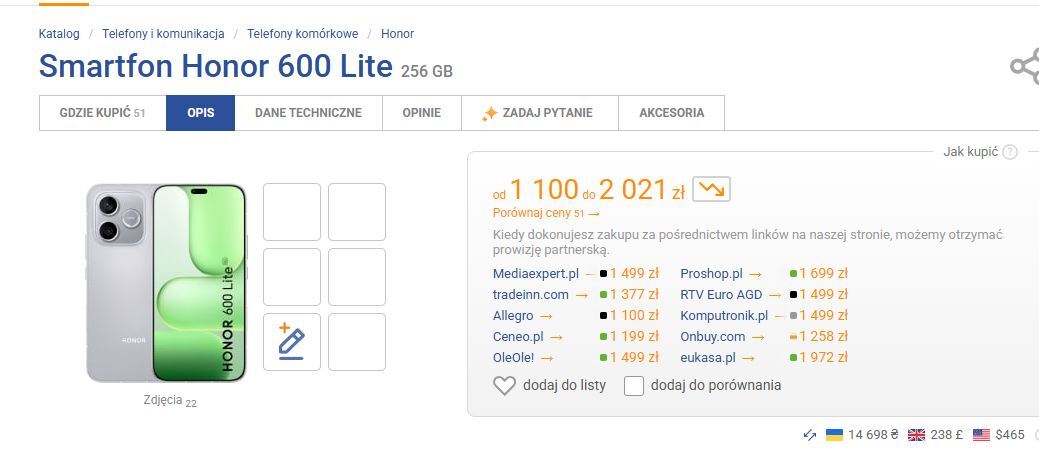Click the 1 499 zł OleOle! price
The image size is (1039, 460).
634,358
